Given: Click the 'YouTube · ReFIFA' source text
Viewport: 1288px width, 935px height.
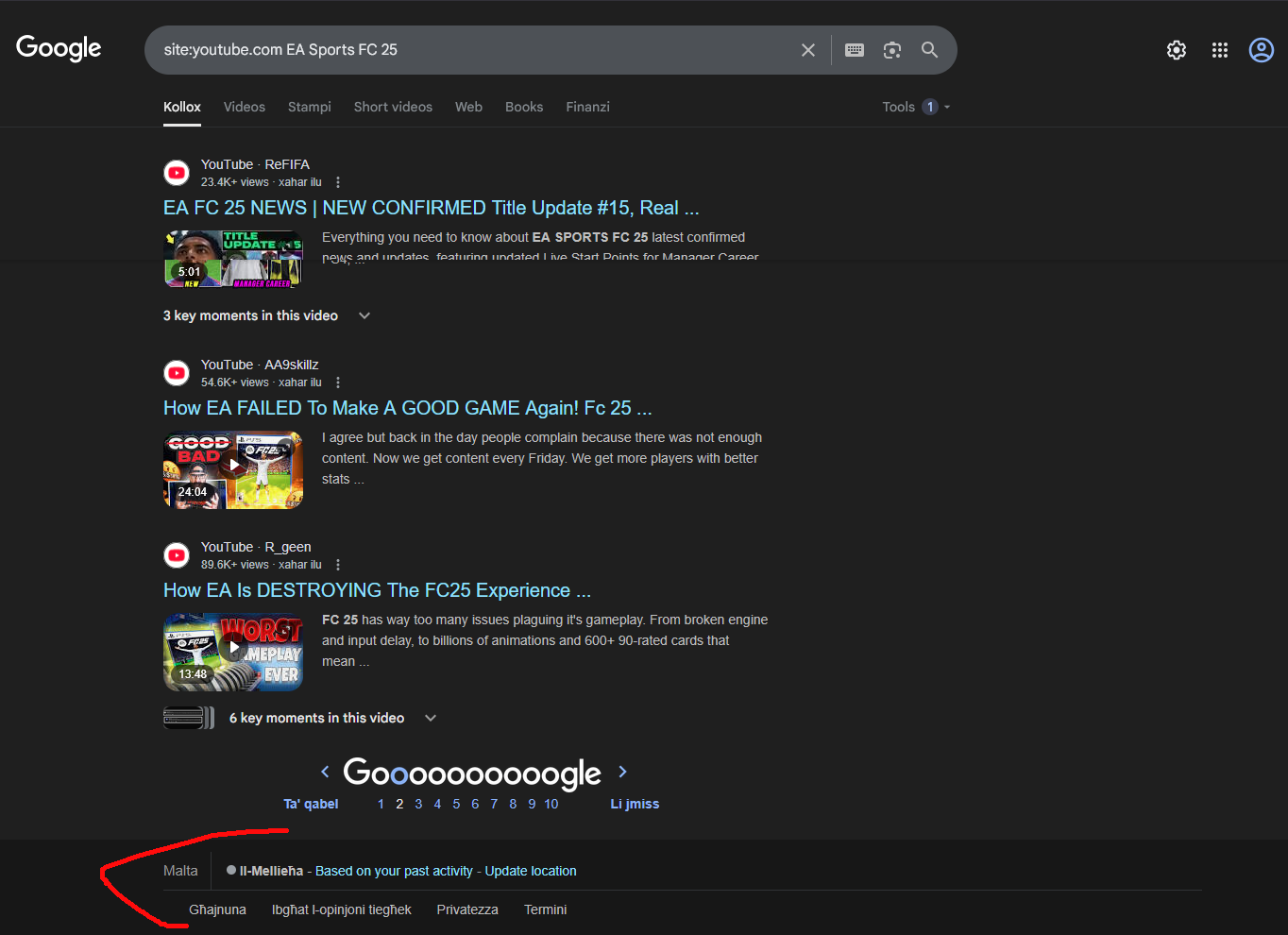Looking at the screenshot, I should tap(255, 164).
